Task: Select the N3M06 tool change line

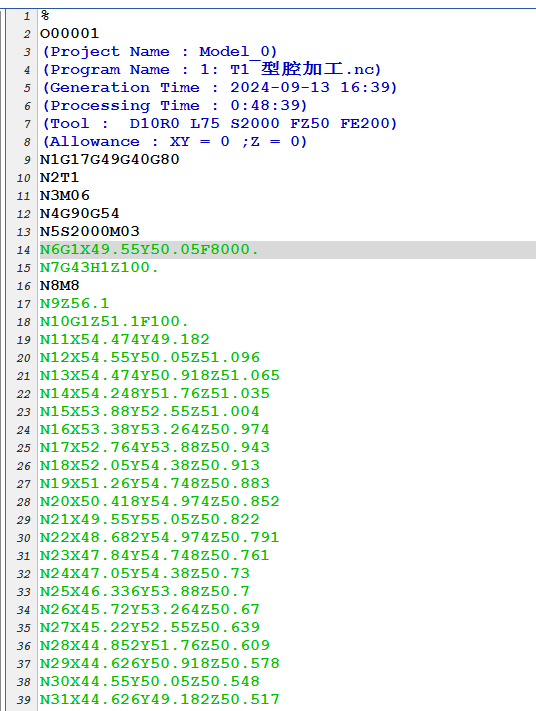Action: click(x=64, y=195)
